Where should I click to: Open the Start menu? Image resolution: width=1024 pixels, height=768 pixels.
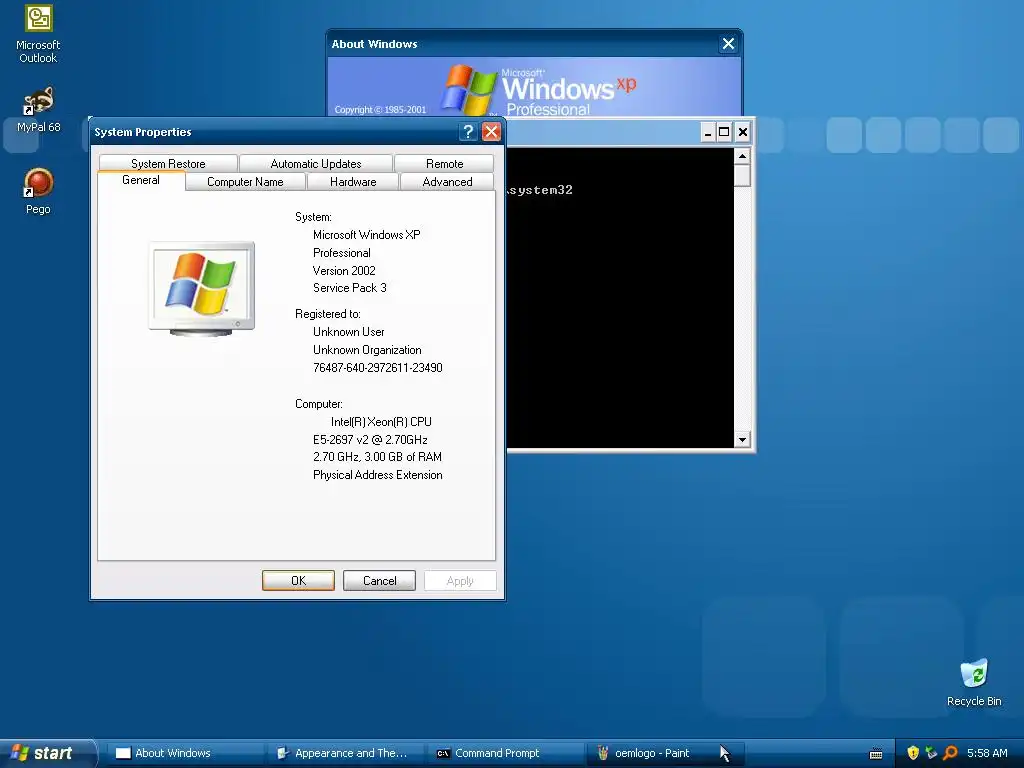tap(46, 753)
